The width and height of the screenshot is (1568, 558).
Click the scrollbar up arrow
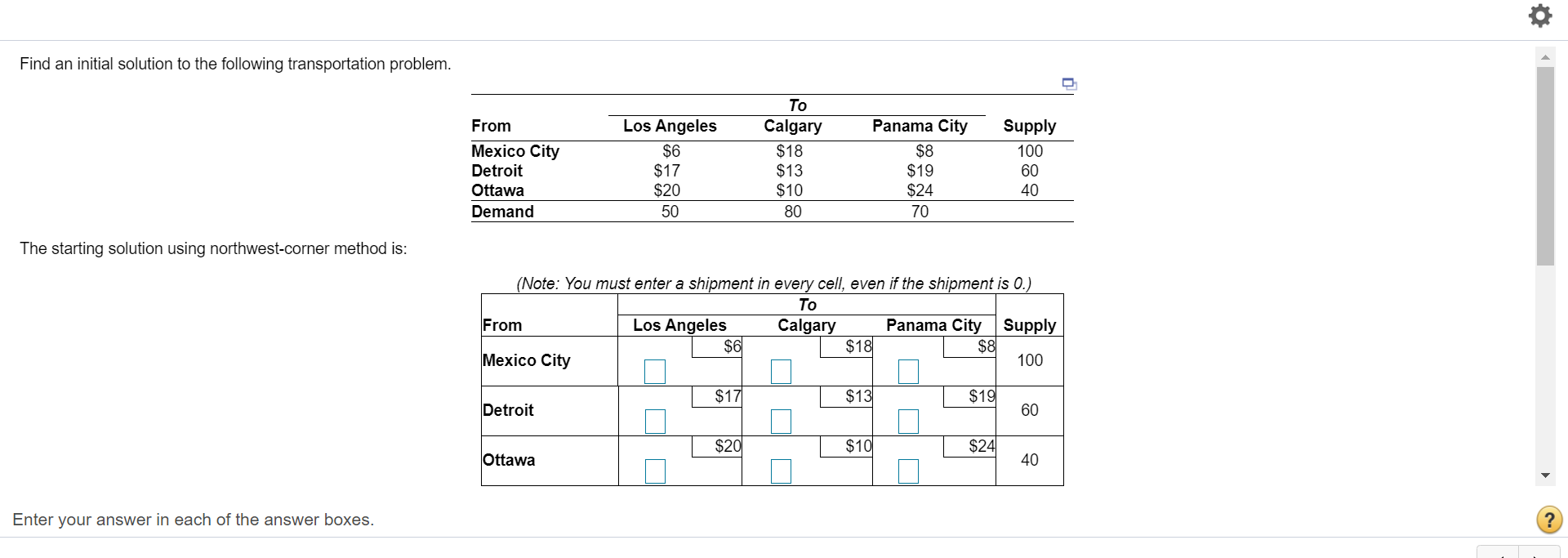pyautogui.click(x=1546, y=56)
